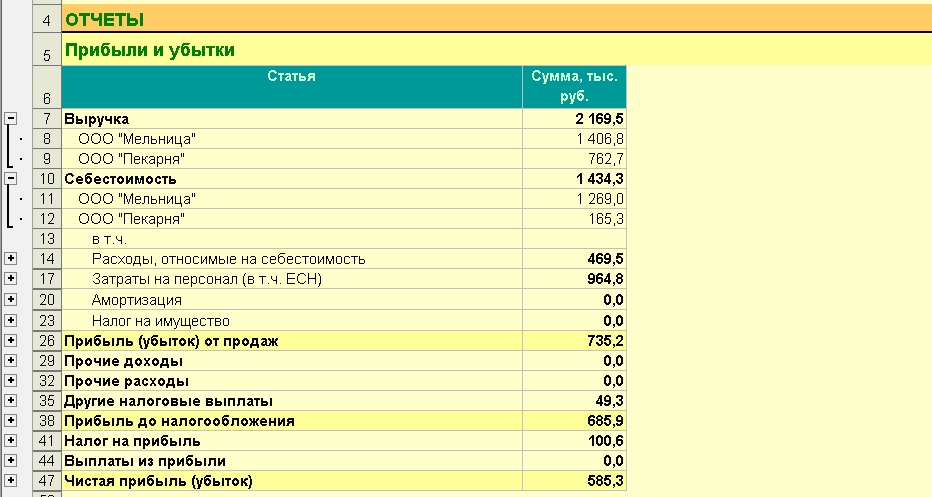The height and width of the screenshot is (497, 932).
Task: Expand the Налог на прибыль group
Action: 11,441
